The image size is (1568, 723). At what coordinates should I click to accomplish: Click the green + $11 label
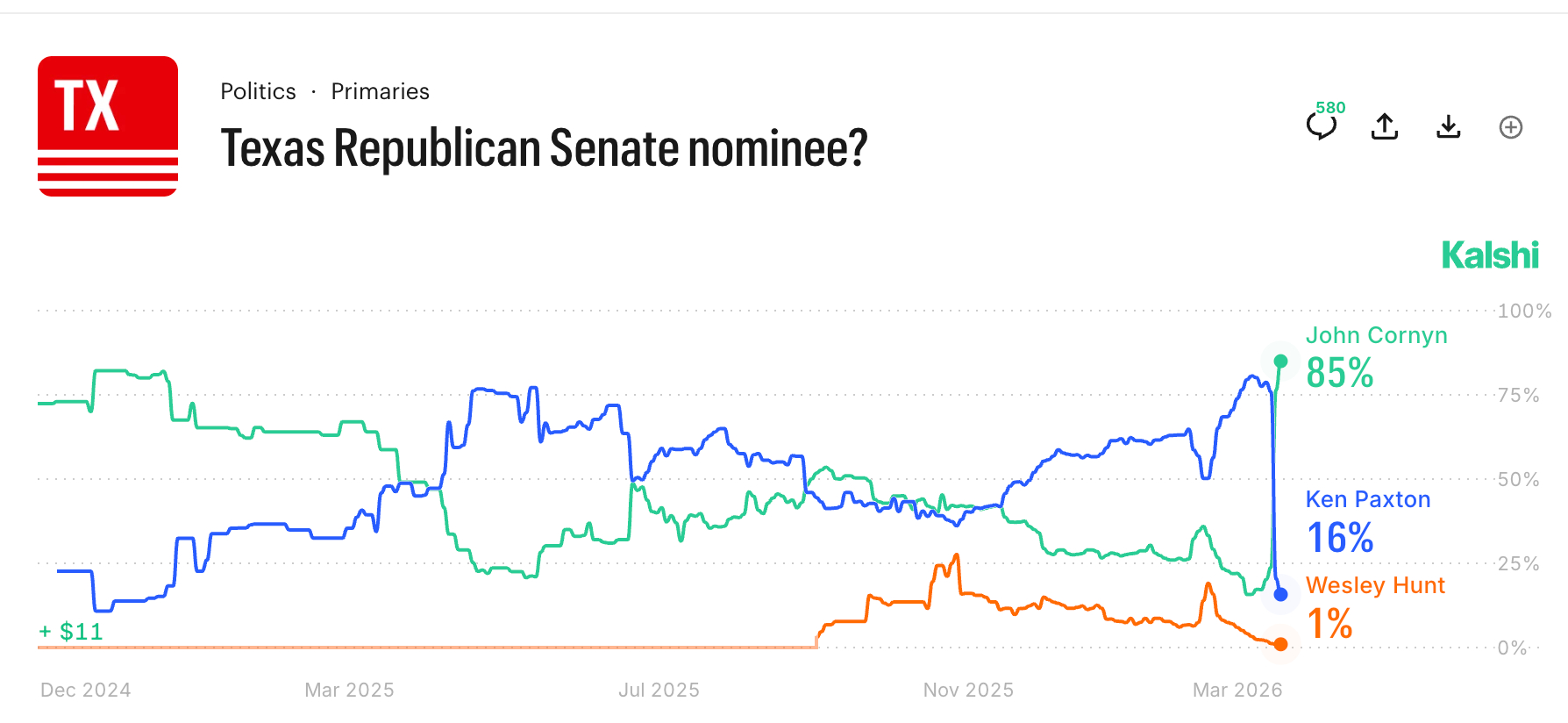[72, 631]
